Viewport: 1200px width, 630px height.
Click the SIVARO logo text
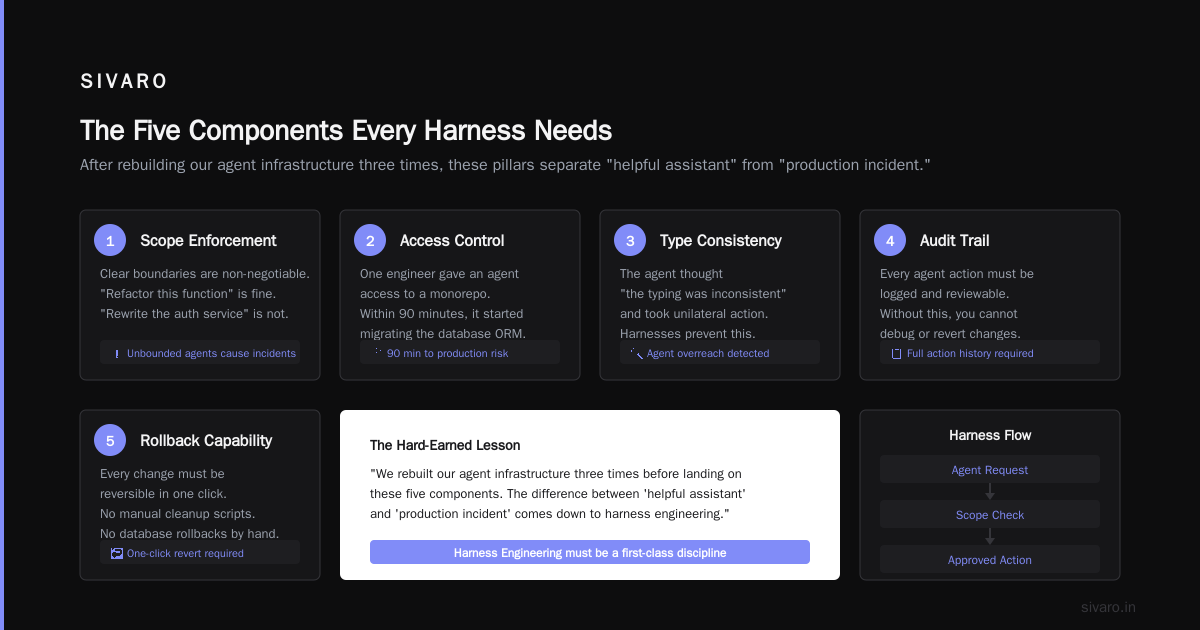124,82
